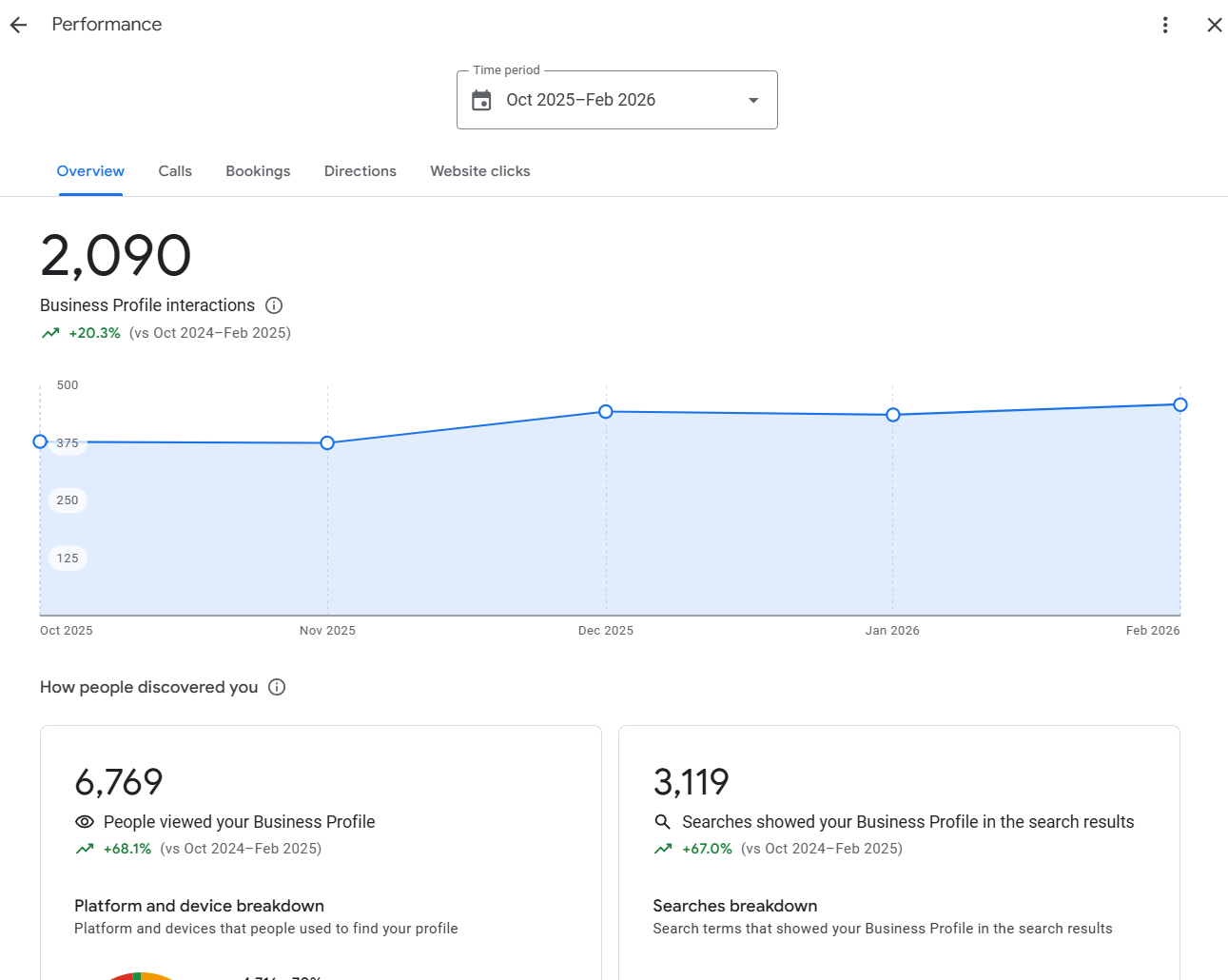Close the Performance panel
This screenshot has width=1228, height=980.
[x=1215, y=25]
